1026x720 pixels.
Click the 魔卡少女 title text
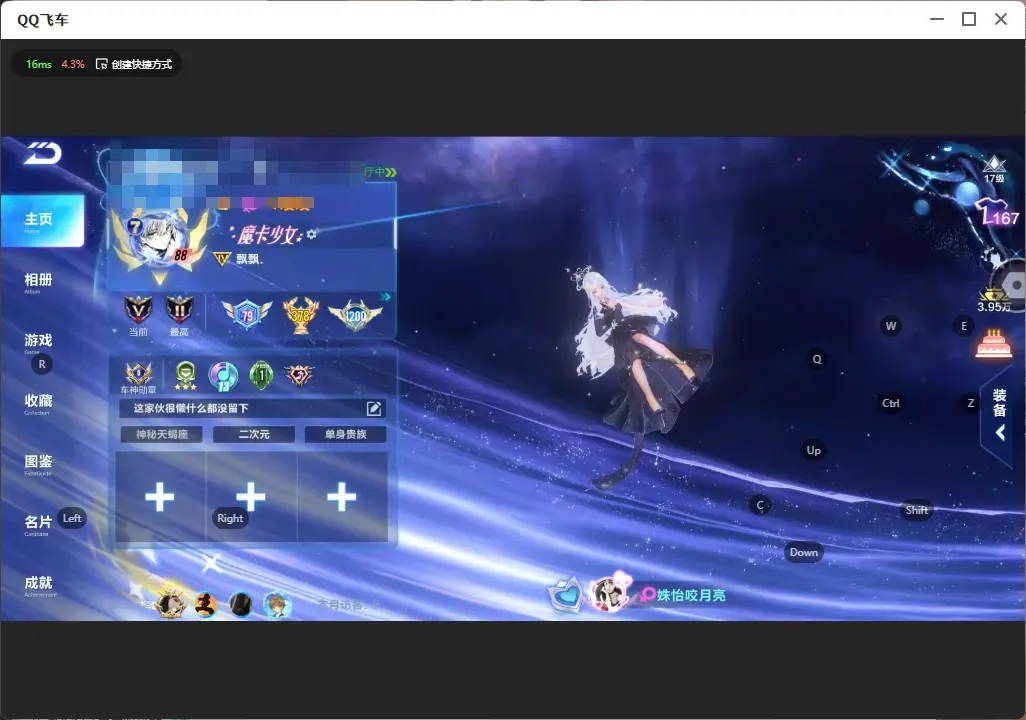point(268,234)
